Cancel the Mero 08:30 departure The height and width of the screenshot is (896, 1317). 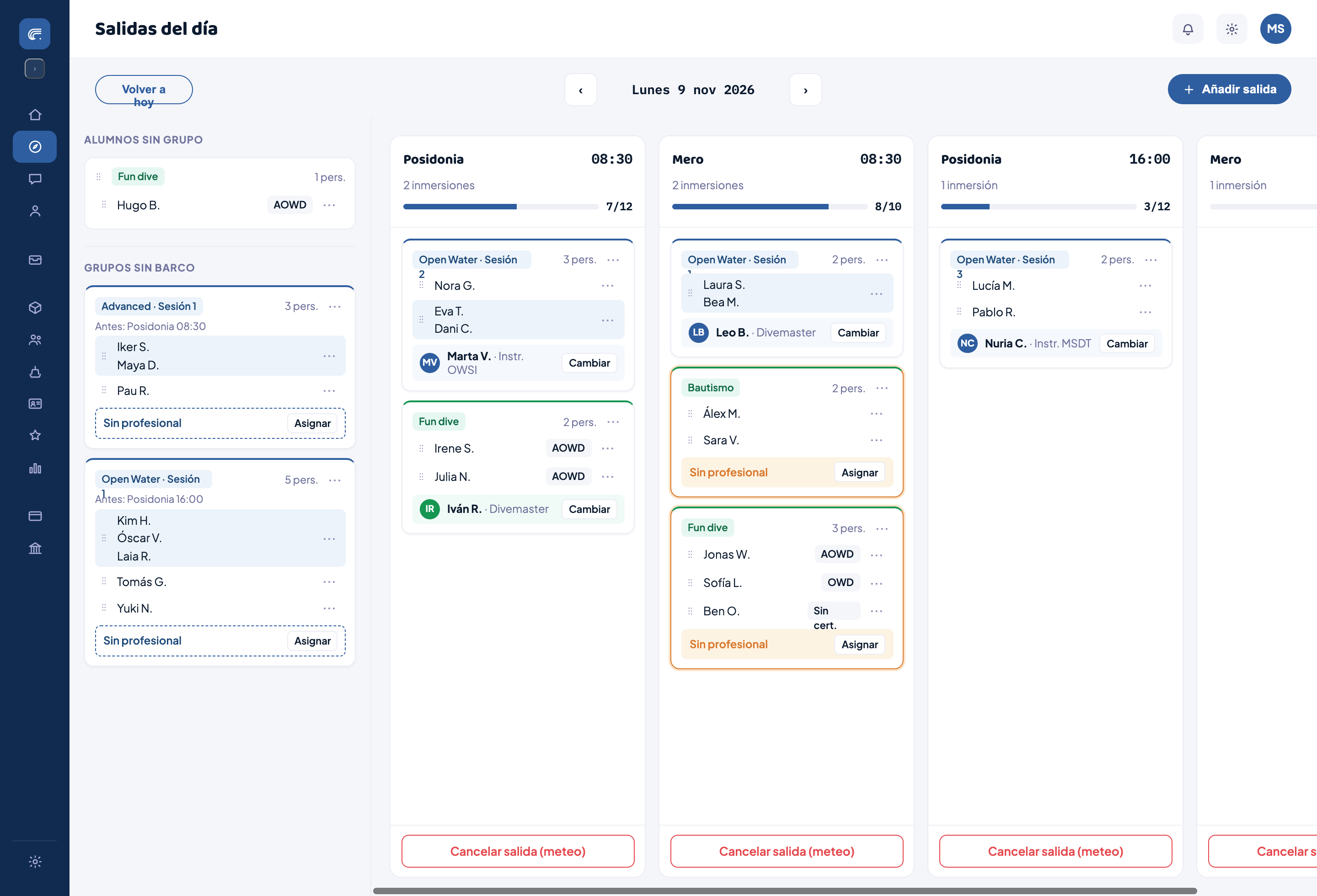click(787, 851)
